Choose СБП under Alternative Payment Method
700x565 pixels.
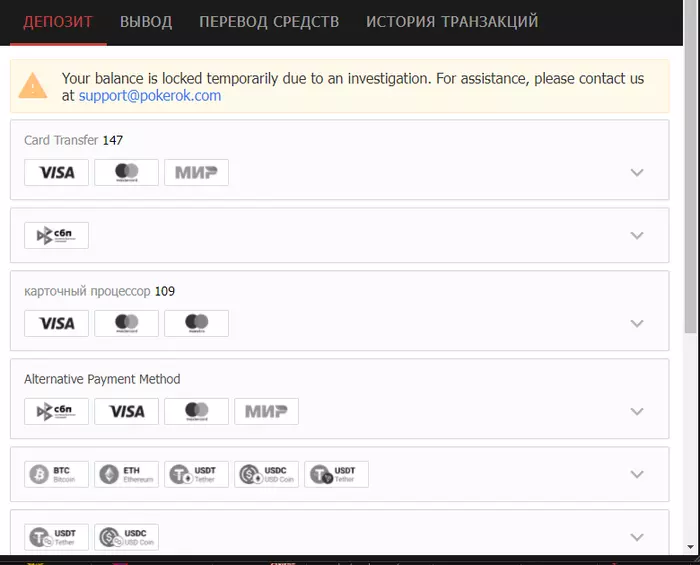point(57,411)
